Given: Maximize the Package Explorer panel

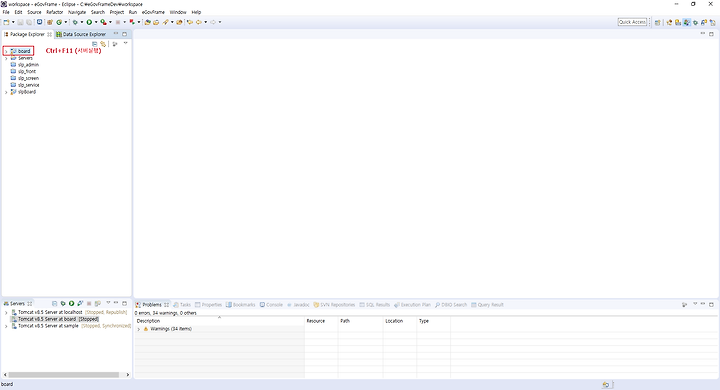Looking at the screenshot, I should pos(124,34).
